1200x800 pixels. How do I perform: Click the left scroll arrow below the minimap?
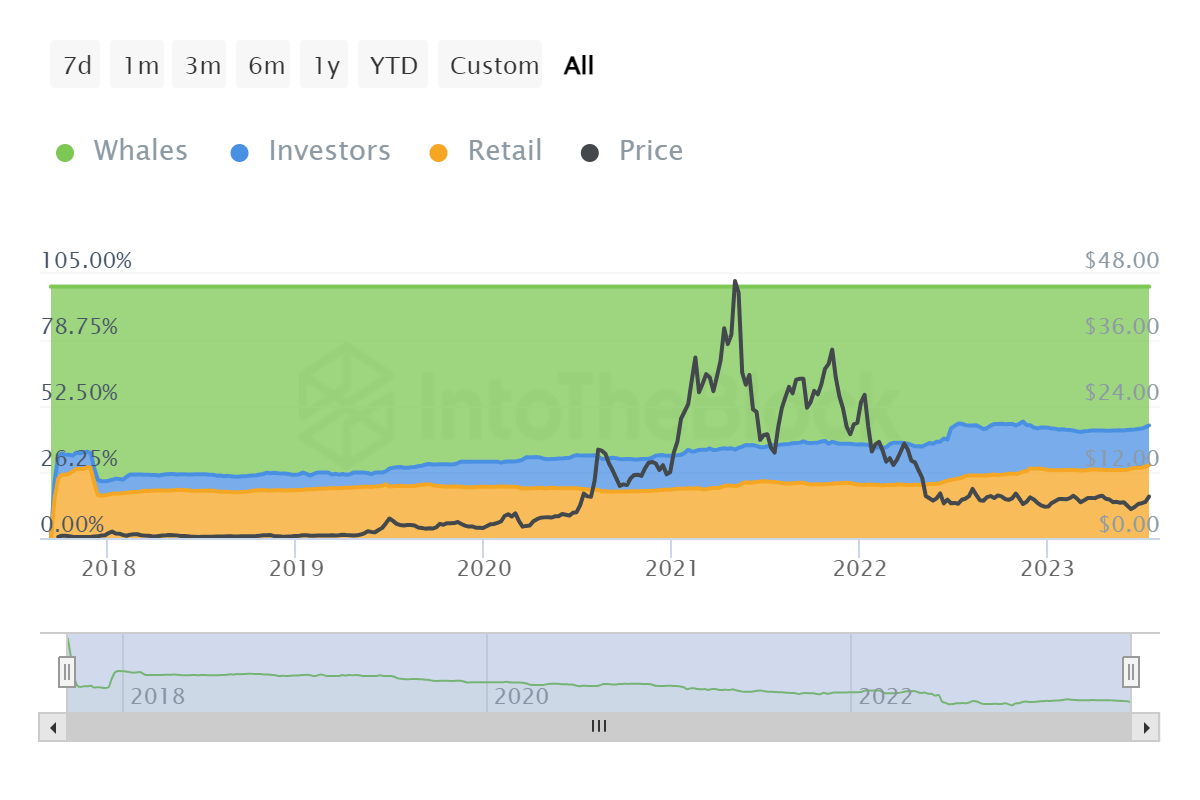tap(49, 727)
